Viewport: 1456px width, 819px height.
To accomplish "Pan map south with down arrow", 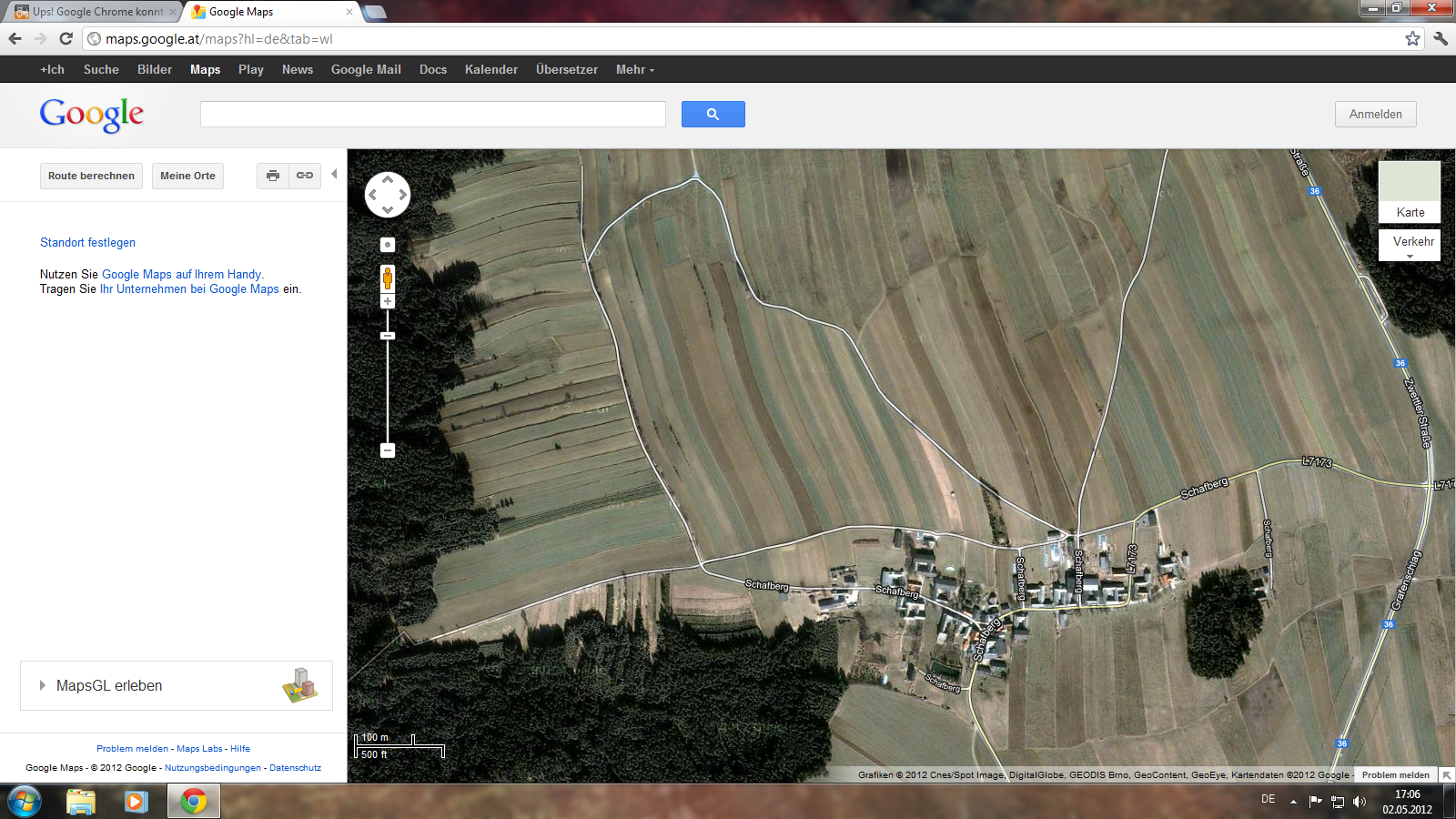I will [x=388, y=210].
